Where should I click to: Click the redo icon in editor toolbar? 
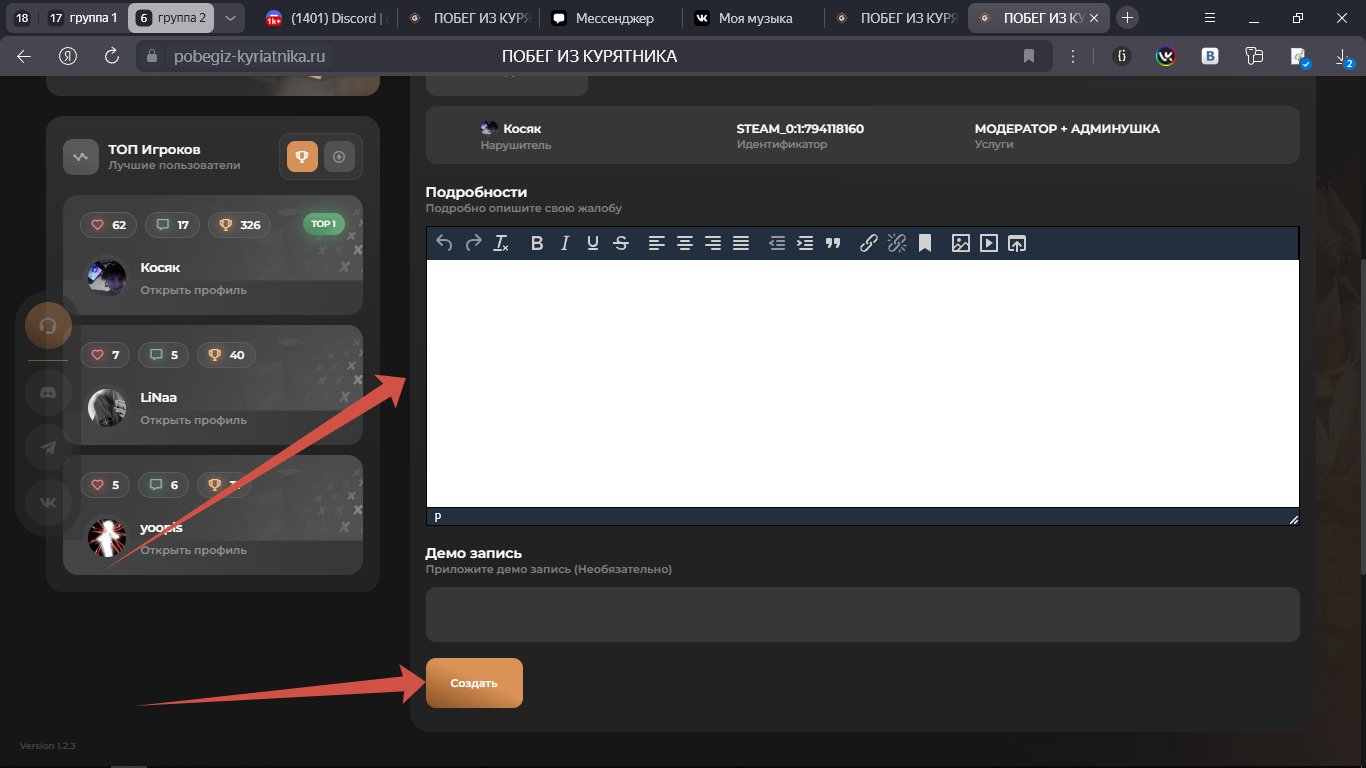(x=474, y=243)
